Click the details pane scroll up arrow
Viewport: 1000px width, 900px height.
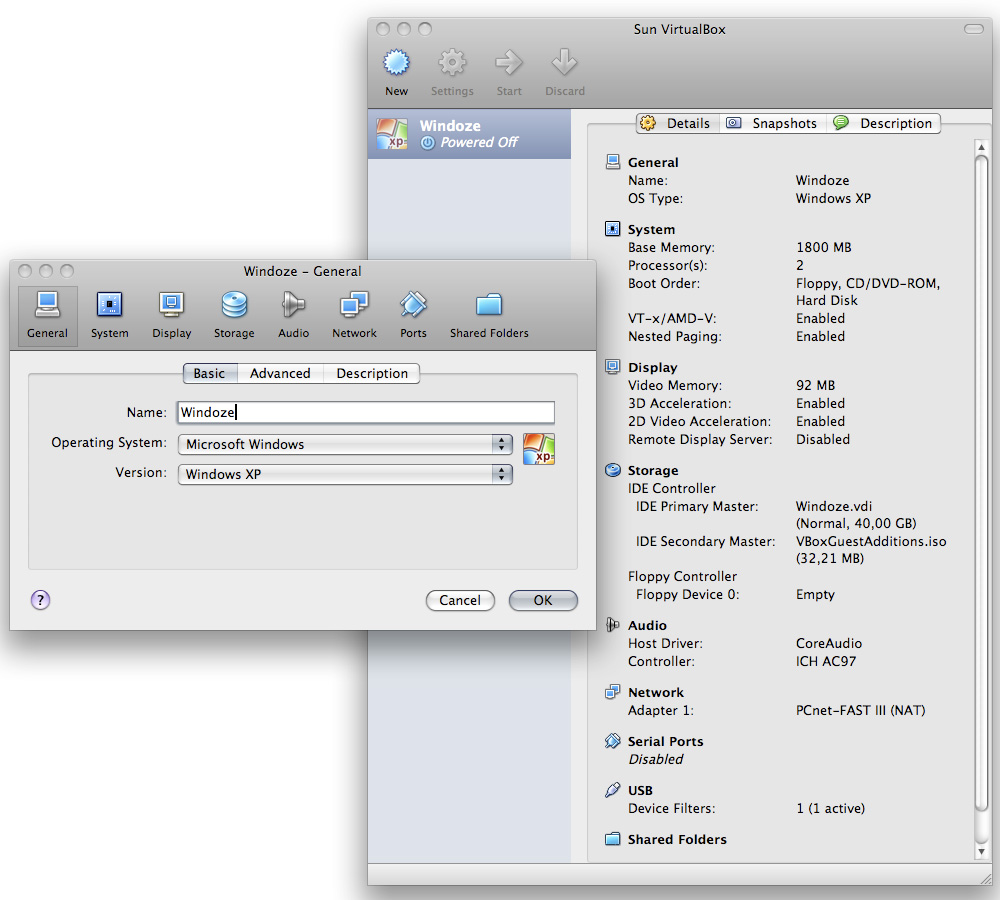pos(982,147)
